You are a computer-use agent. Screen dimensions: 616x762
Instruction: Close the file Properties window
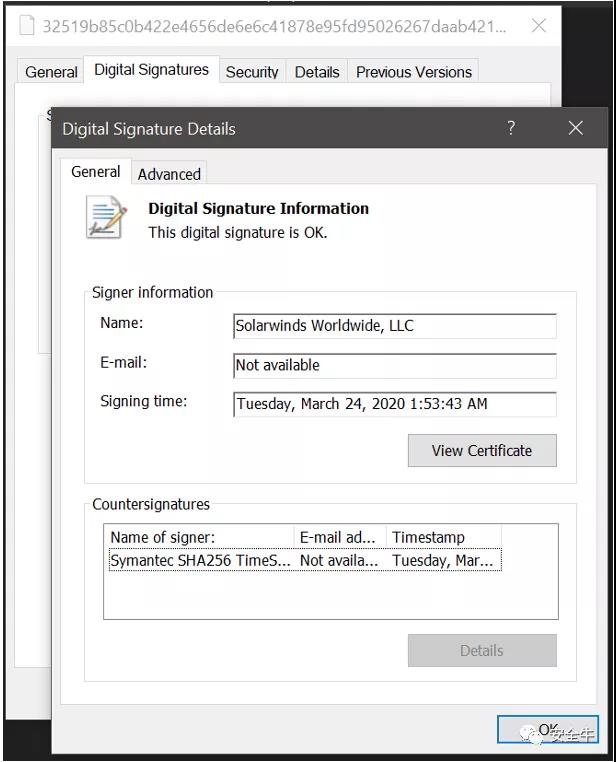click(539, 26)
